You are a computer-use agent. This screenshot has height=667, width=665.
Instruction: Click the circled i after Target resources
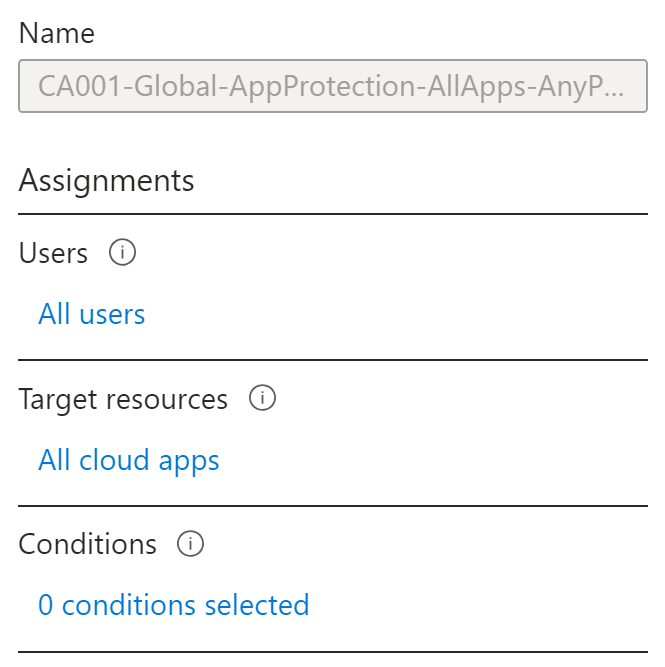[262, 398]
